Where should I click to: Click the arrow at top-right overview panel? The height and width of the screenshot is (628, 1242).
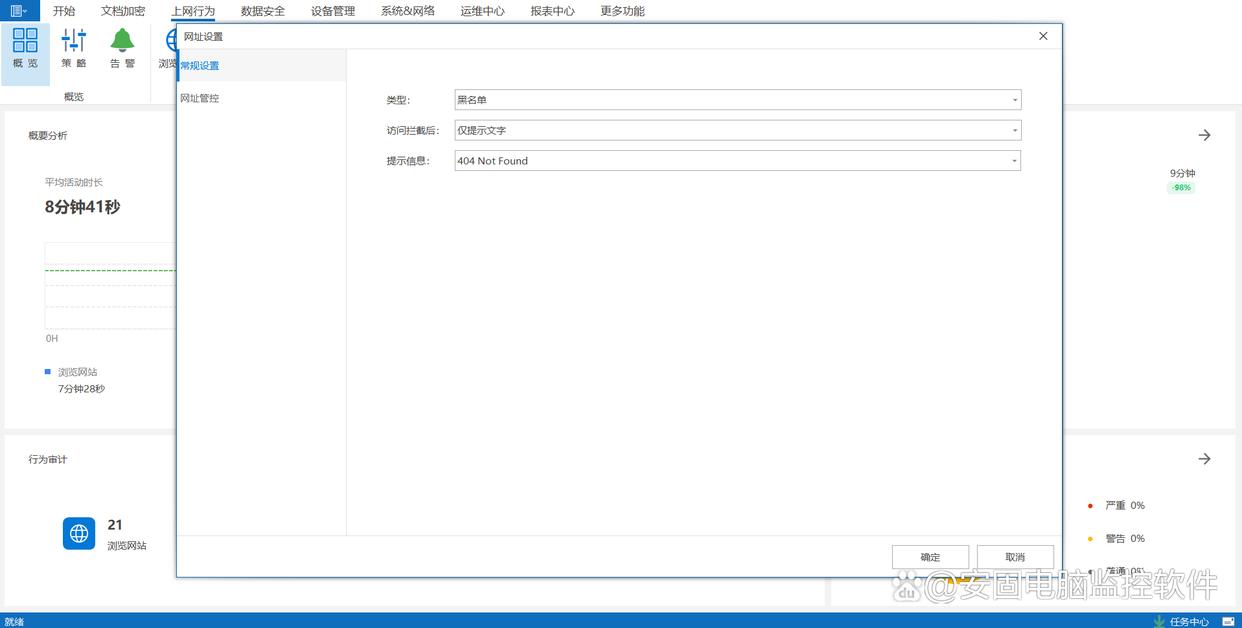(1204, 135)
